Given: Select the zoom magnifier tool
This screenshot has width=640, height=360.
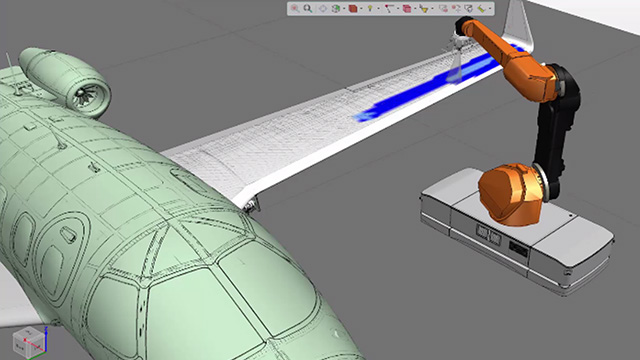Looking at the screenshot, I should click(308, 8).
